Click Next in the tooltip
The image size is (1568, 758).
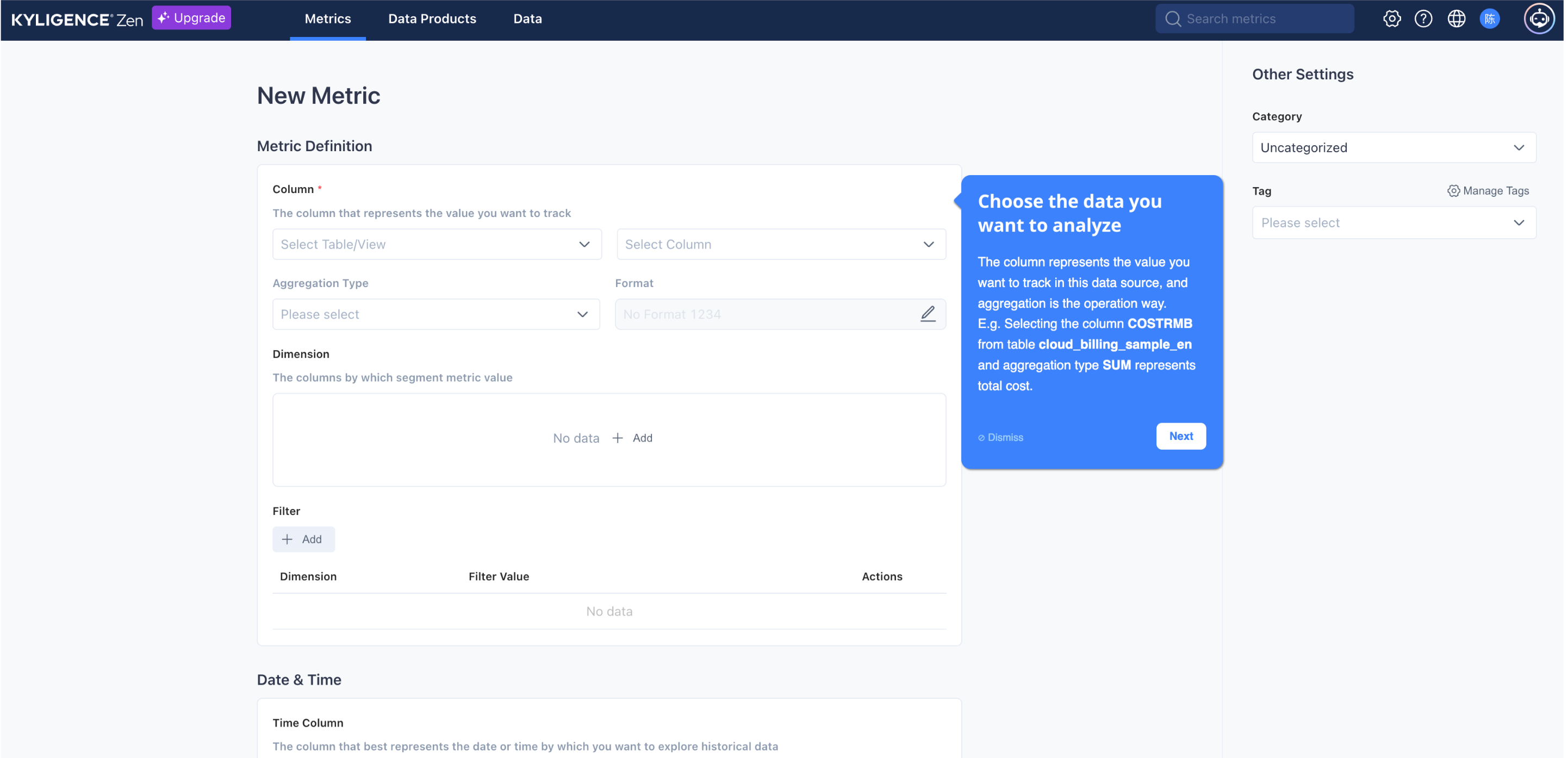pyautogui.click(x=1181, y=436)
